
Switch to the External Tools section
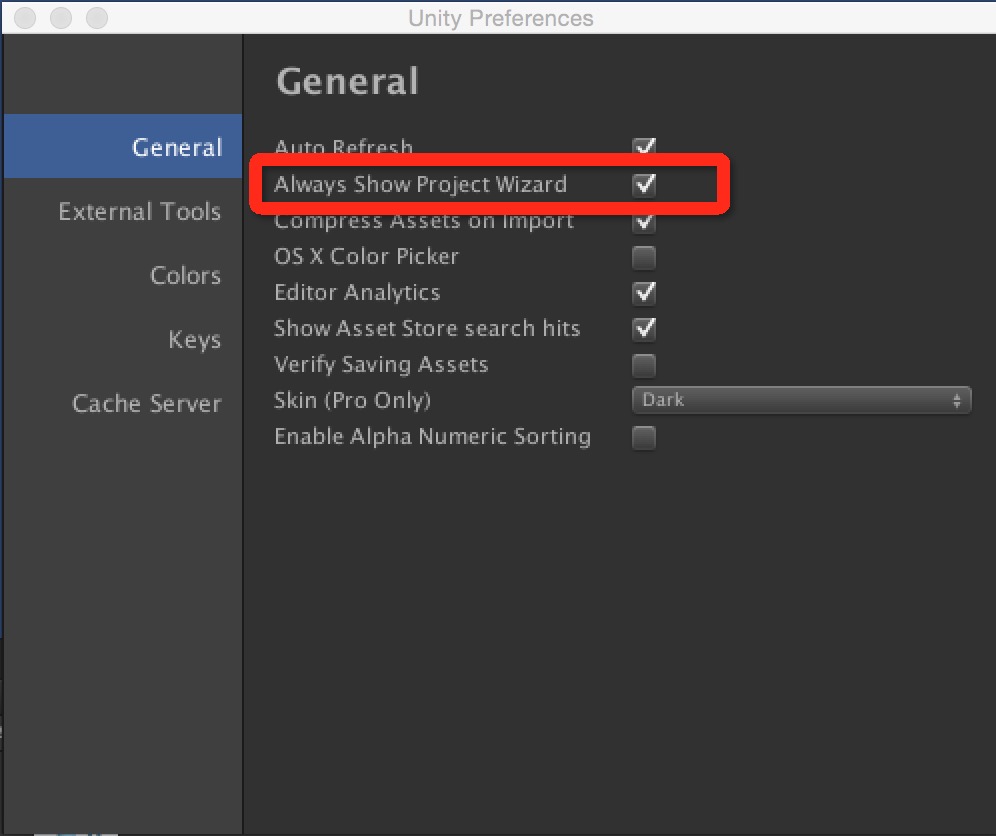coord(139,211)
